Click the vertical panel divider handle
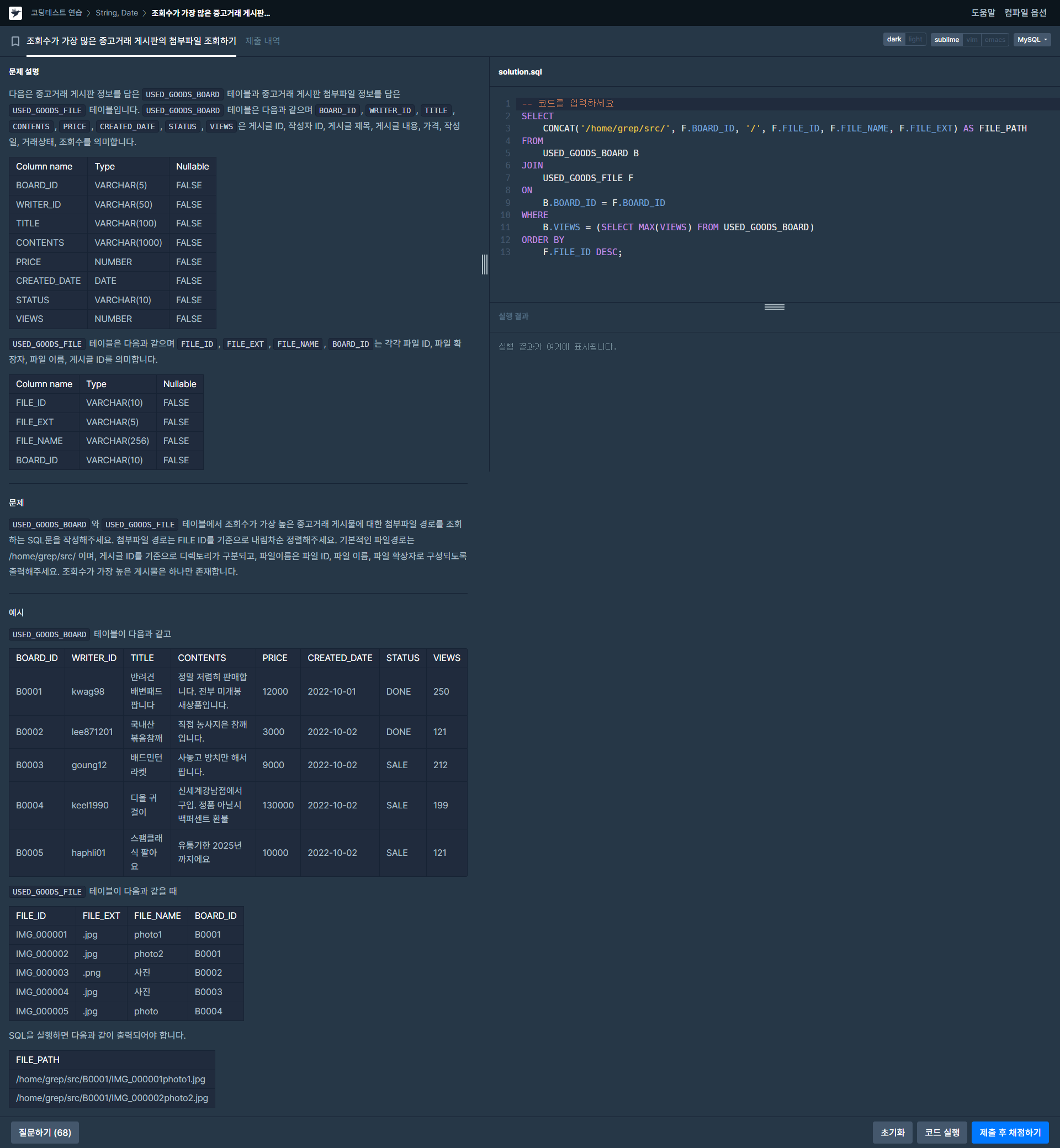1060x1148 pixels. tap(485, 264)
